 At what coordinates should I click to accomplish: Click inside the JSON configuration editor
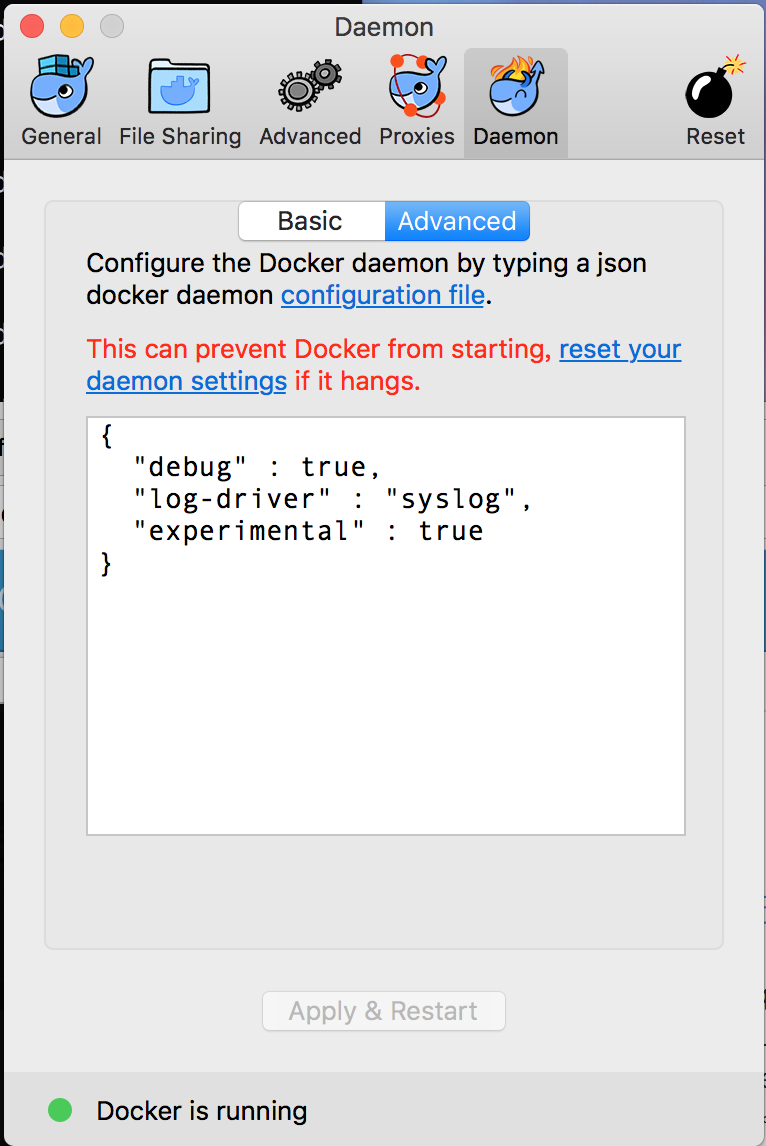(386, 626)
